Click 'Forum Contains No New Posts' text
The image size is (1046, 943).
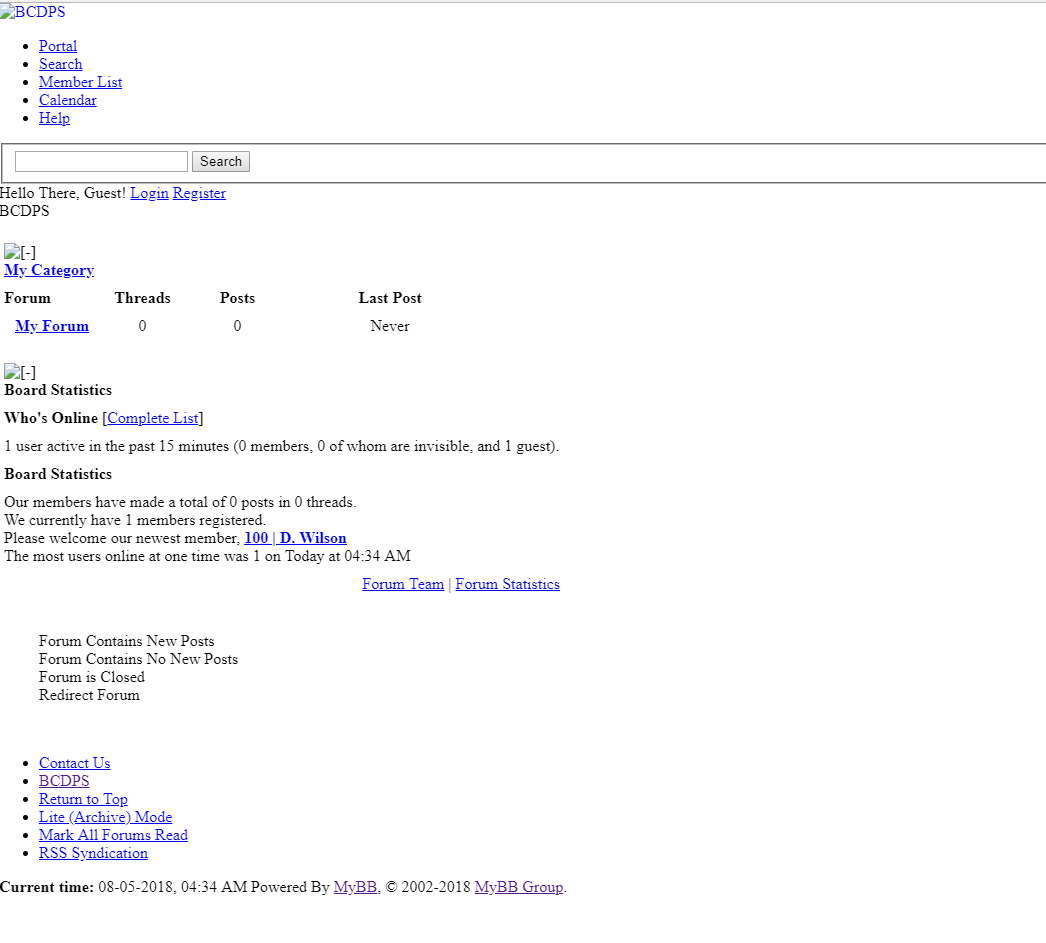coord(138,659)
